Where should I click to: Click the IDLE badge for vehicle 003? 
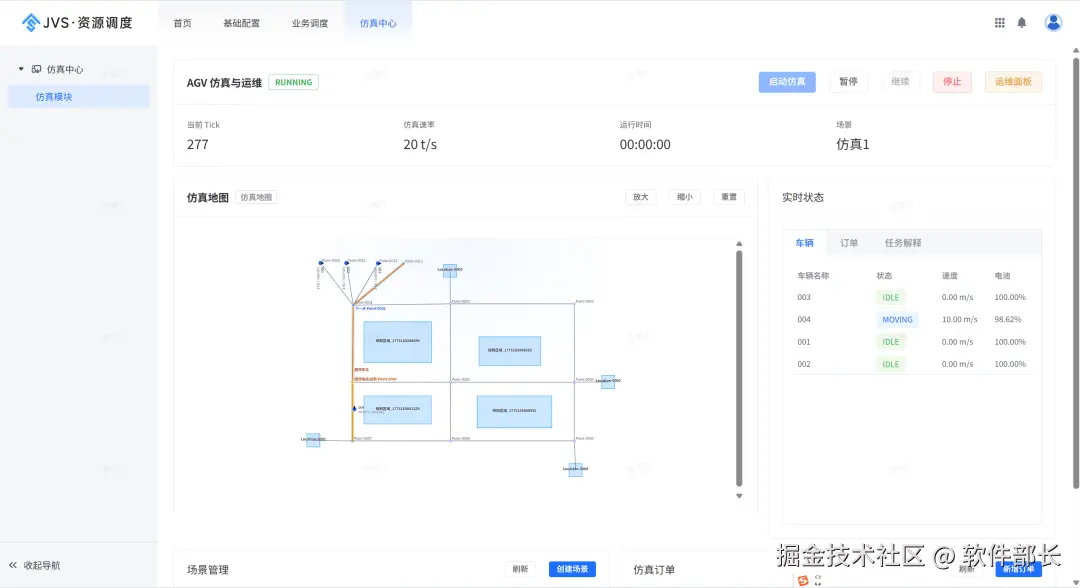click(890, 297)
